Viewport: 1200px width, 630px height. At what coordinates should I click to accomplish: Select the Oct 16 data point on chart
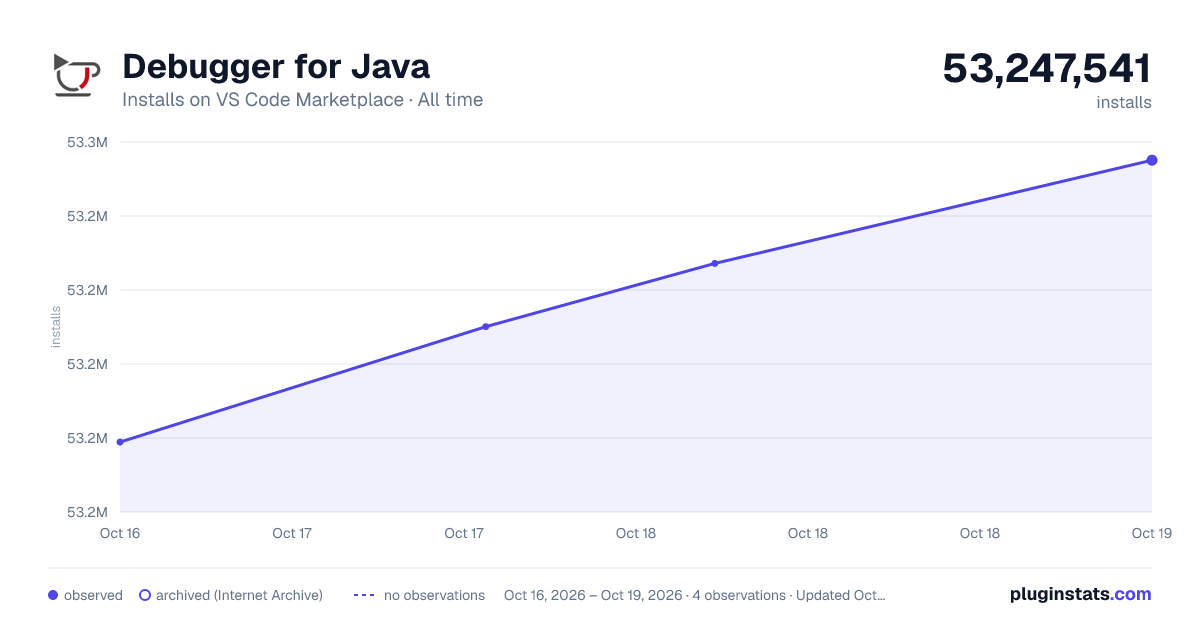point(120,442)
